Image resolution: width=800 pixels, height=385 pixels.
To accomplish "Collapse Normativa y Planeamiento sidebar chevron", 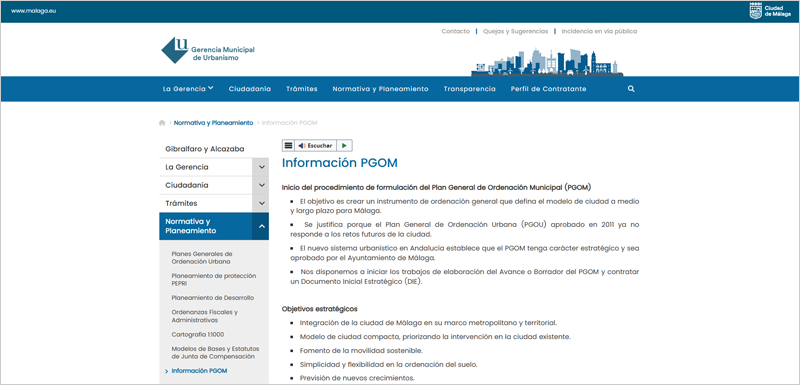I will pyautogui.click(x=261, y=226).
